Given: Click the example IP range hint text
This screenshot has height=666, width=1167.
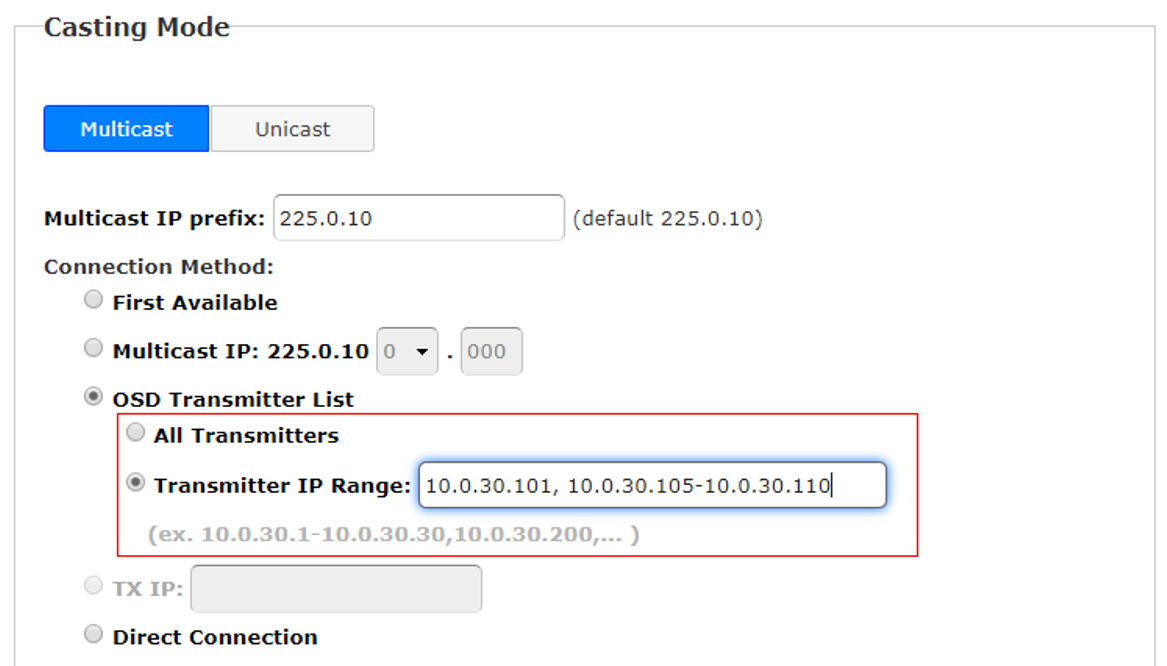Looking at the screenshot, I should [393, 535].
